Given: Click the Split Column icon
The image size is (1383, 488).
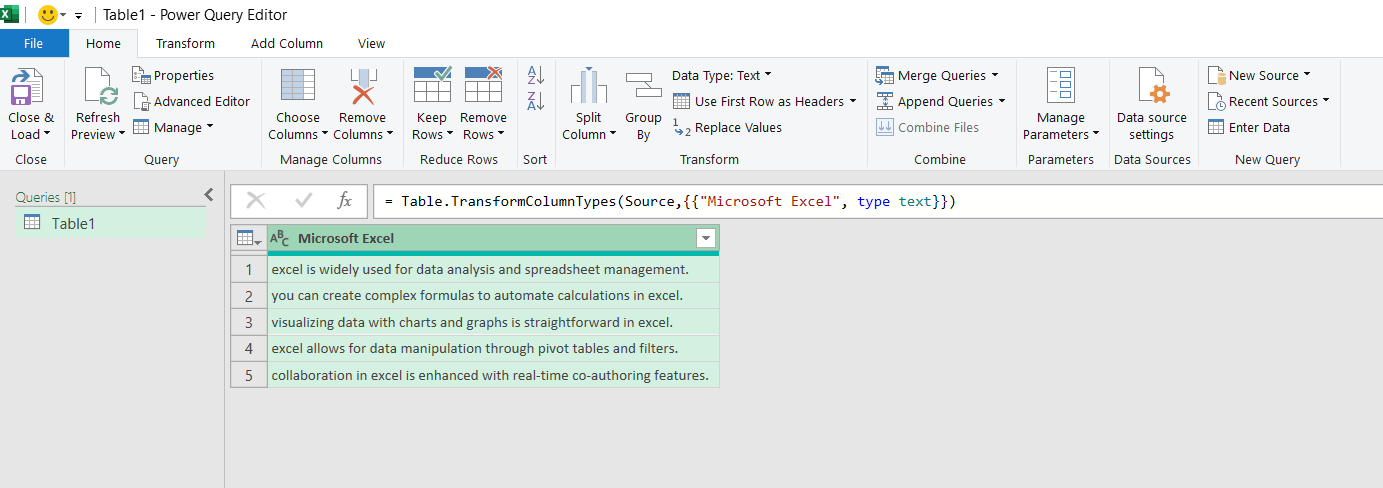Looking at the screenshot, I should coord(589,86).
